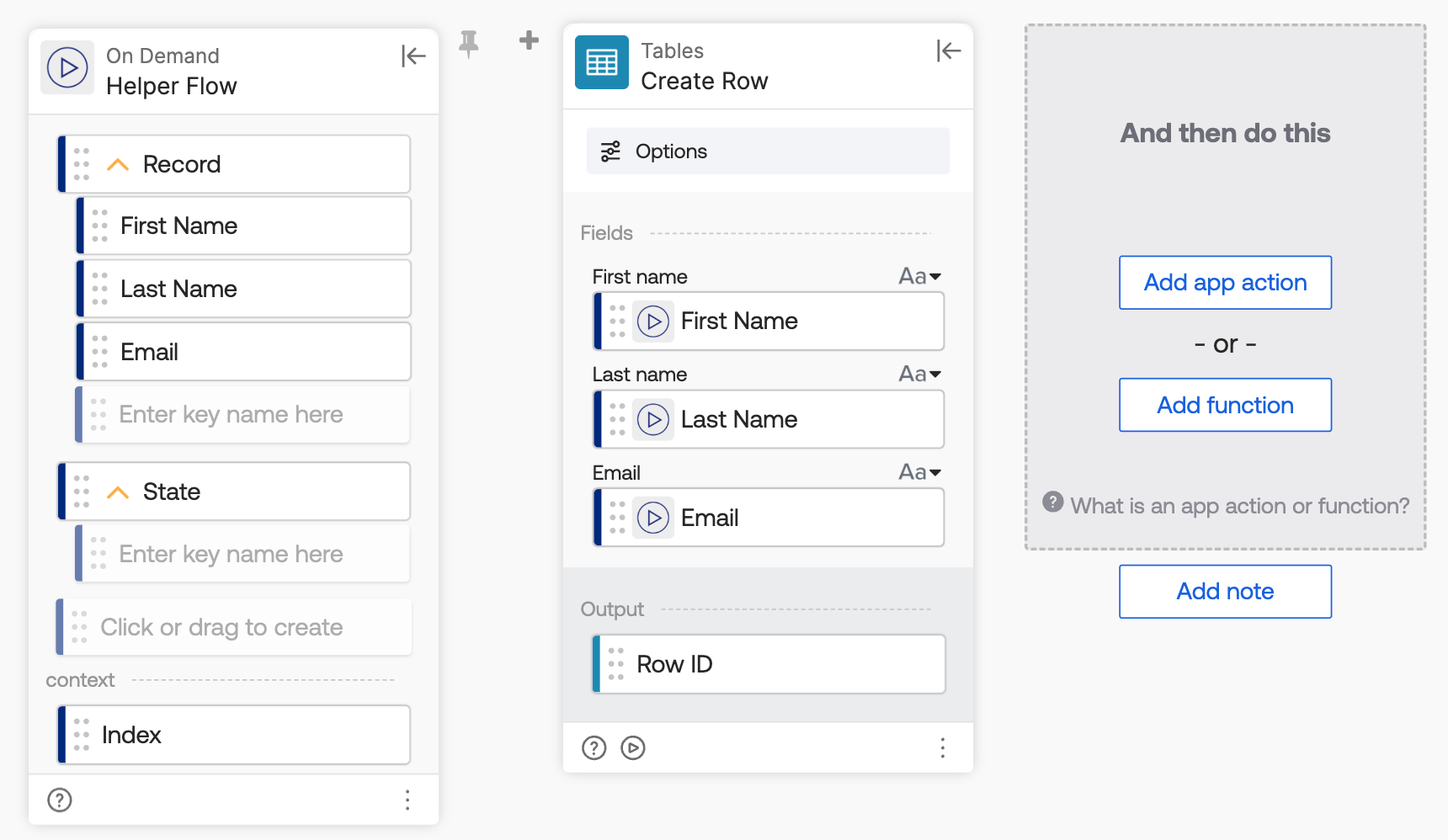The width and height of the screenshot is (1448, 840).
Task: Collapse the Create Row card
Action: [949, 51]
